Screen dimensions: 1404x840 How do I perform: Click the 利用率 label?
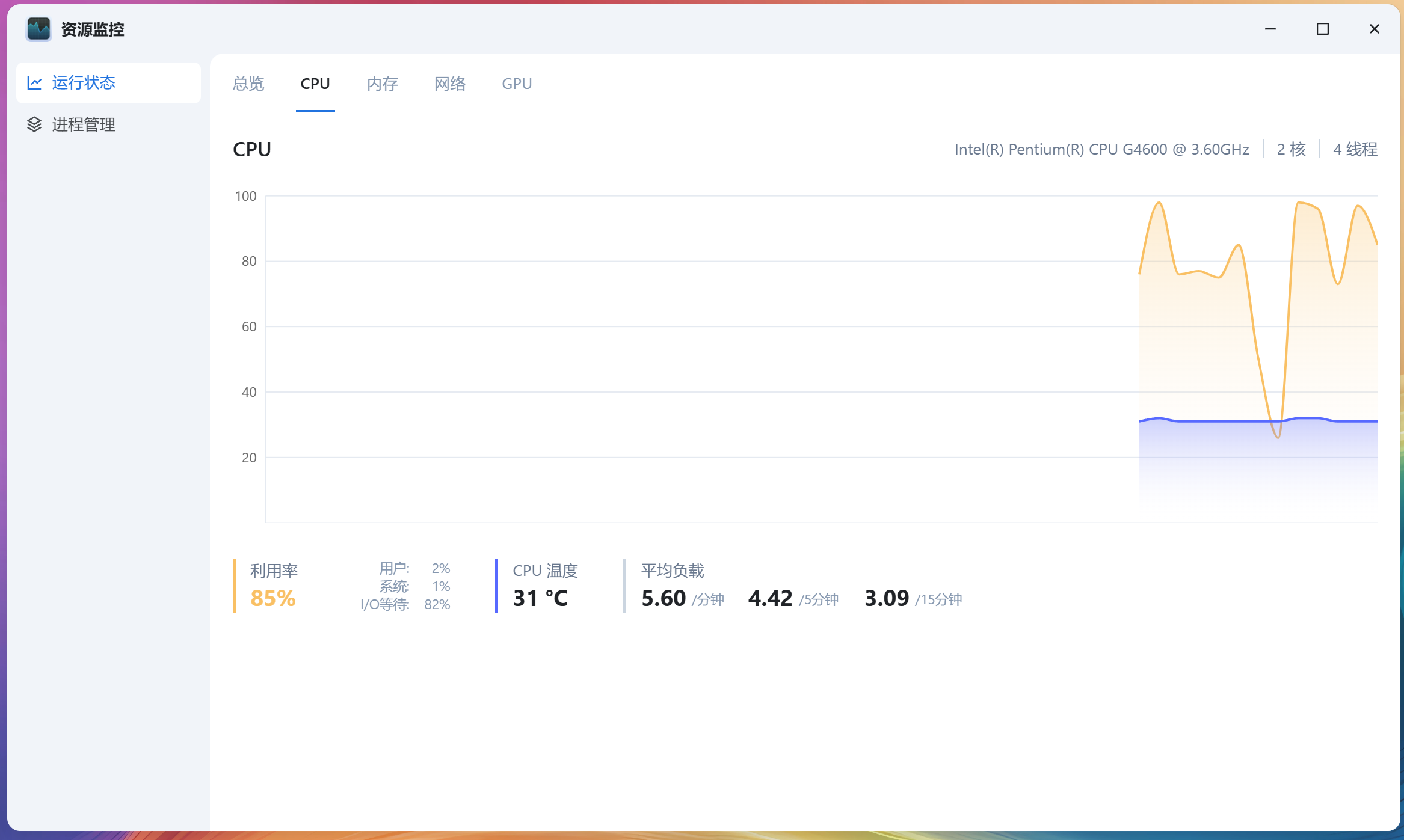[274, 571]
